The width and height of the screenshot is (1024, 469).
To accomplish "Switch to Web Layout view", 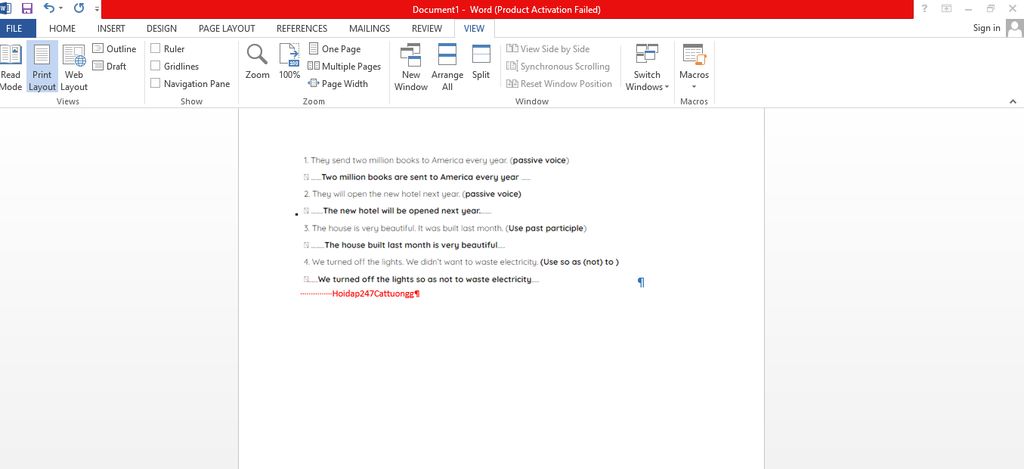I will (74, 67).
